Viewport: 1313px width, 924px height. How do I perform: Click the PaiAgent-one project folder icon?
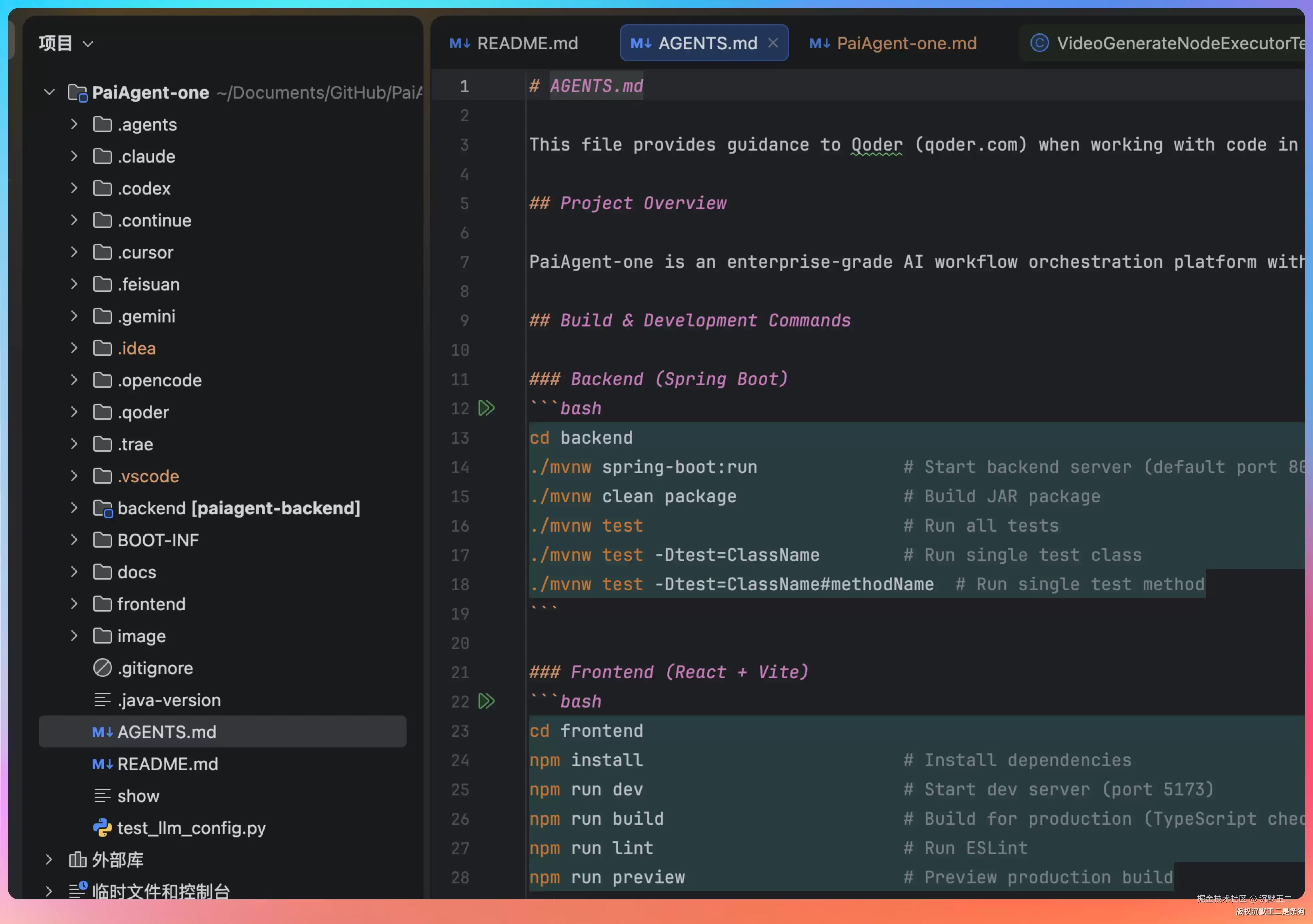[78, 93]
